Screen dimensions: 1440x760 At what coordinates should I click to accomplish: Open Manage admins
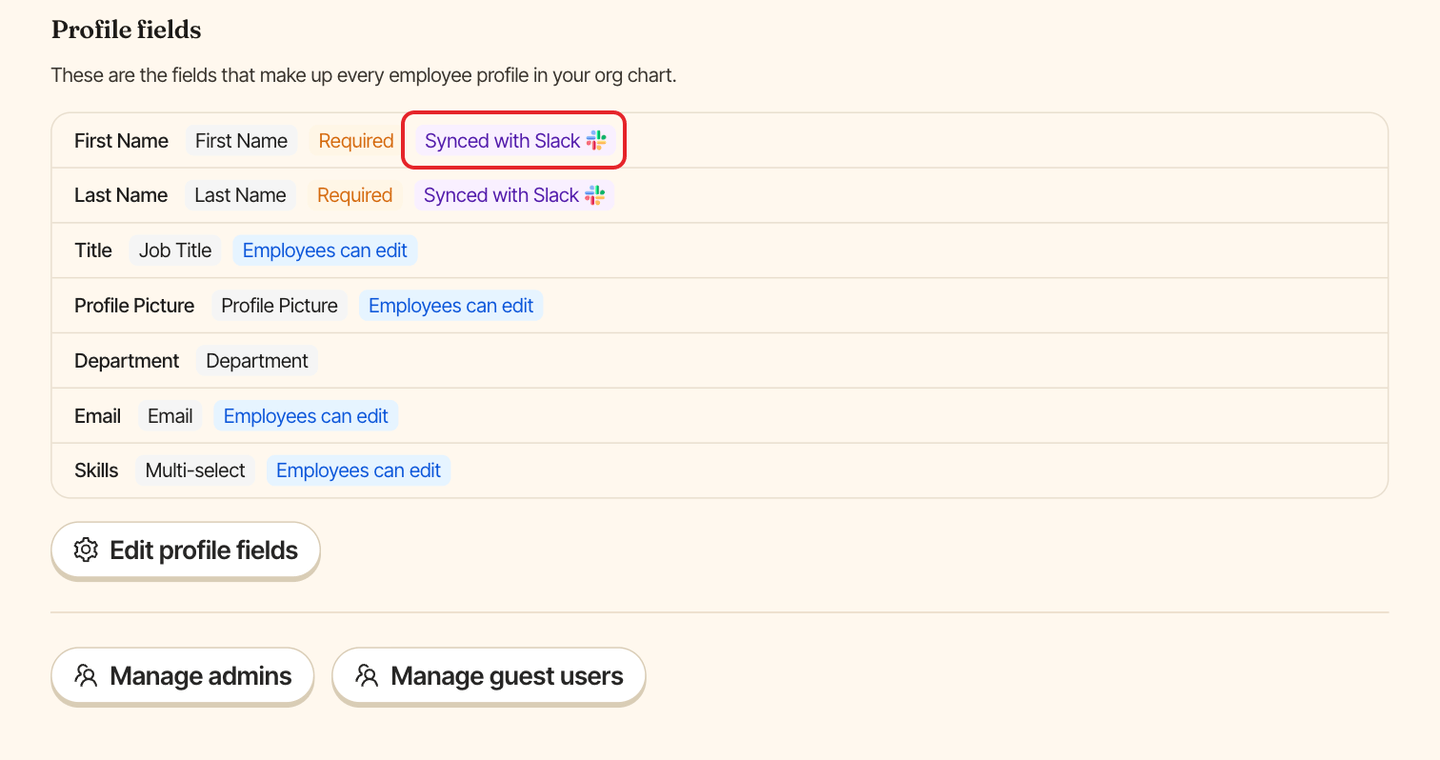182,676
